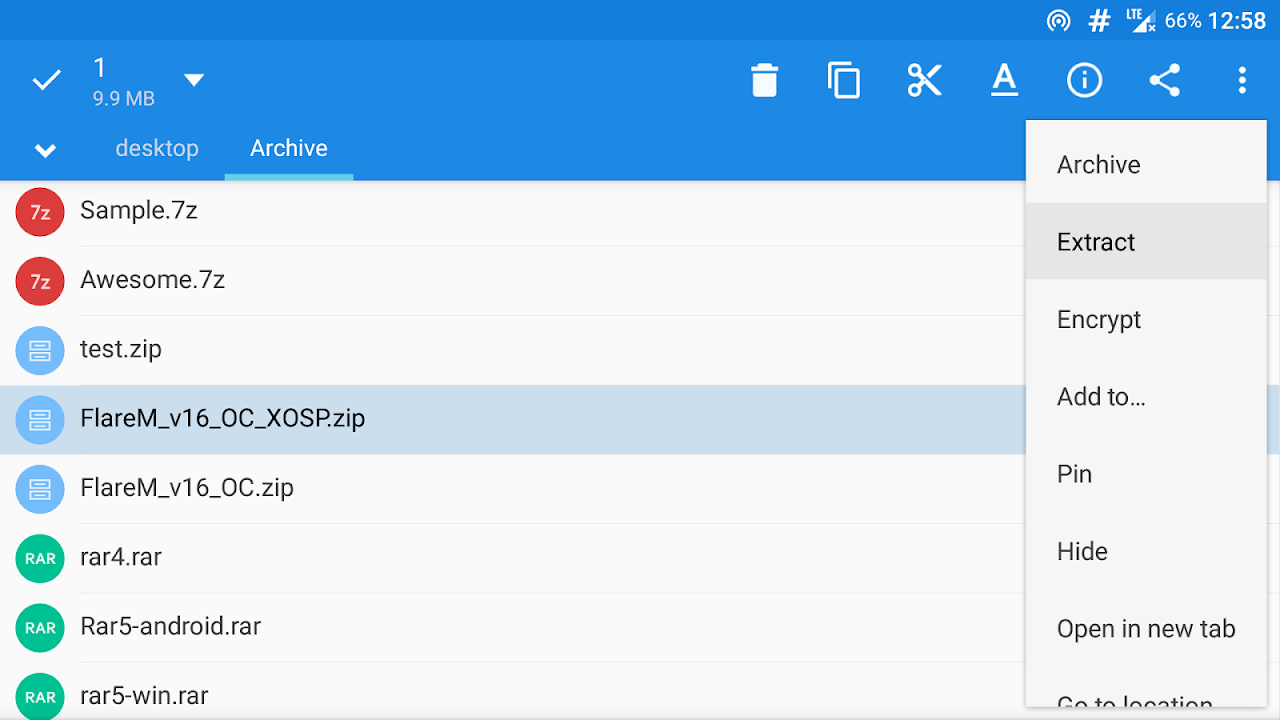1280x720 pixels.
Task: Select Encrypt in the overflow menu
Action: 1099,320
